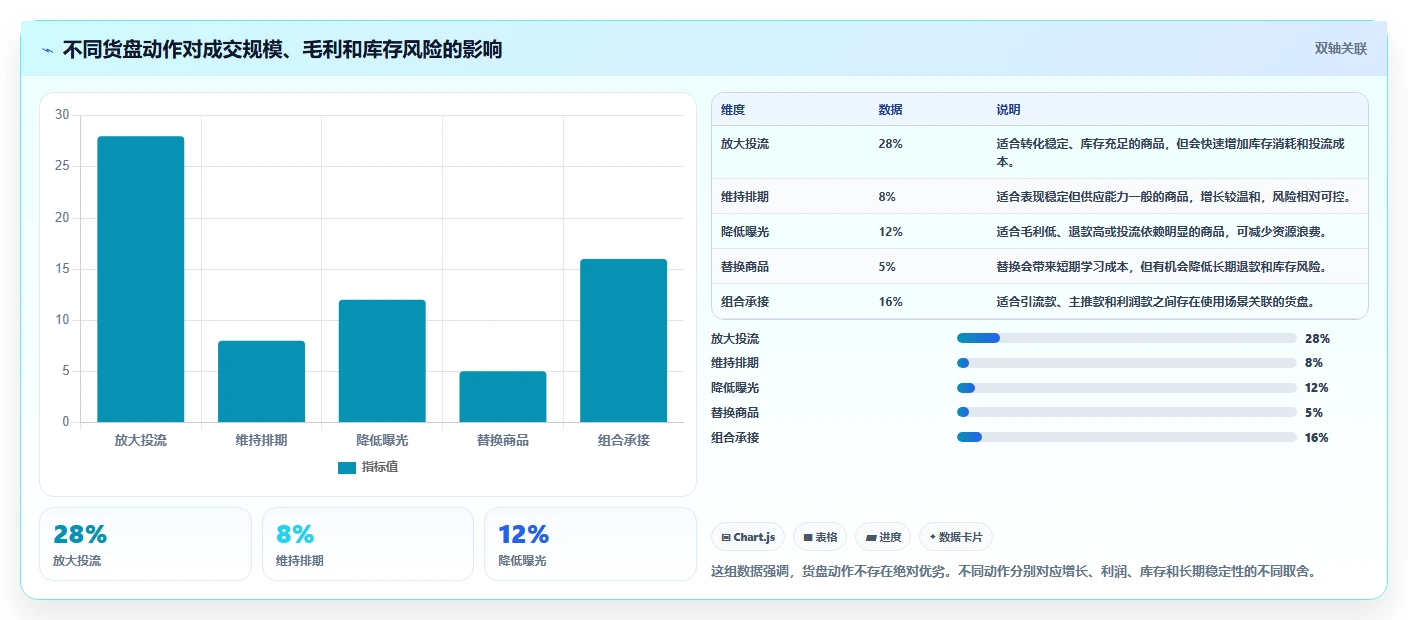Click the 替换商品 5% progress bar
Image resolution: width=1408 pixels, height=620 pixels.
pos(1127,412)
